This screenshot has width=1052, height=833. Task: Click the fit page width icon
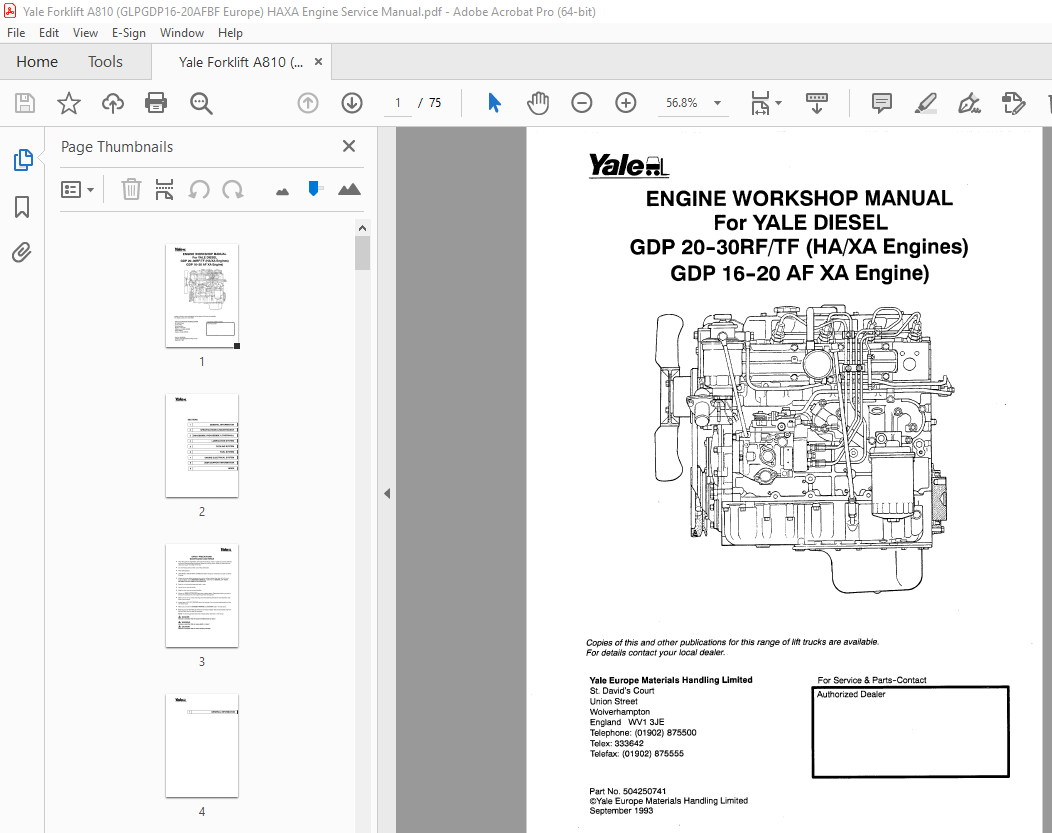tap(760, 103)
